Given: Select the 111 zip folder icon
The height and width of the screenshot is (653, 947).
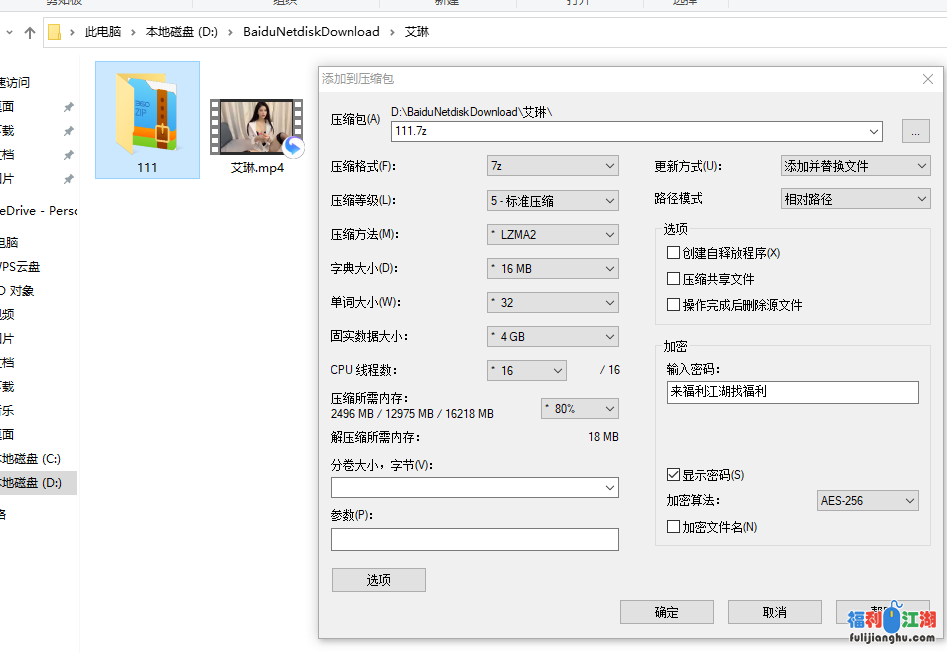Looking at the screenshot, I should (147, 112).
